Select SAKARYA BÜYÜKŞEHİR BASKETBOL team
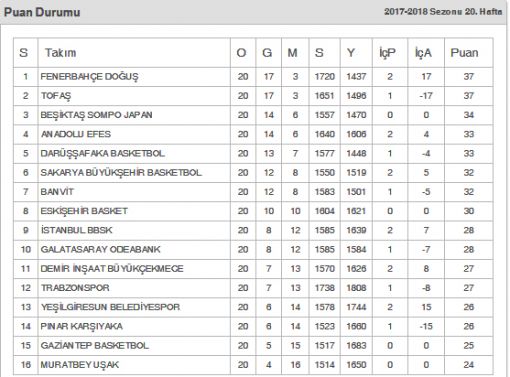510x377 pixels. (x=121, y=173)
